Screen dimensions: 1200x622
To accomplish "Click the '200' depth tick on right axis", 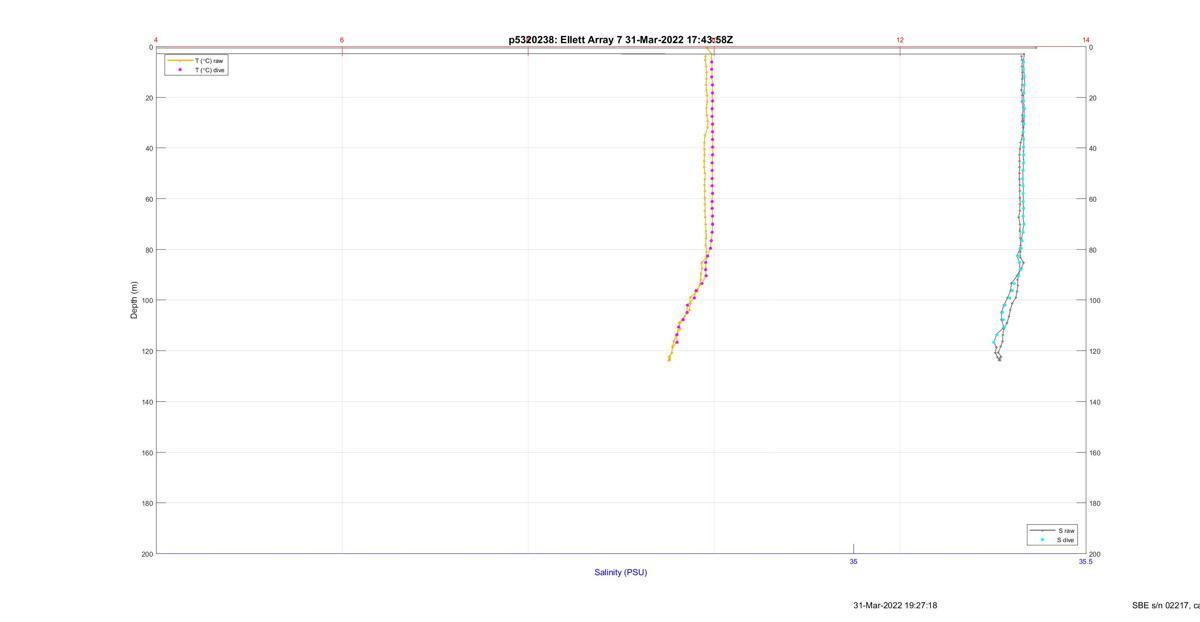I will 1095,554.
